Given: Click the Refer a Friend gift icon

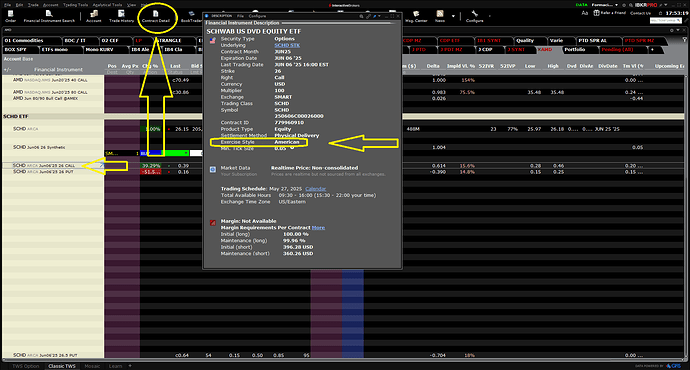Looking at the screenshot, I should click(x=596, y=13).
